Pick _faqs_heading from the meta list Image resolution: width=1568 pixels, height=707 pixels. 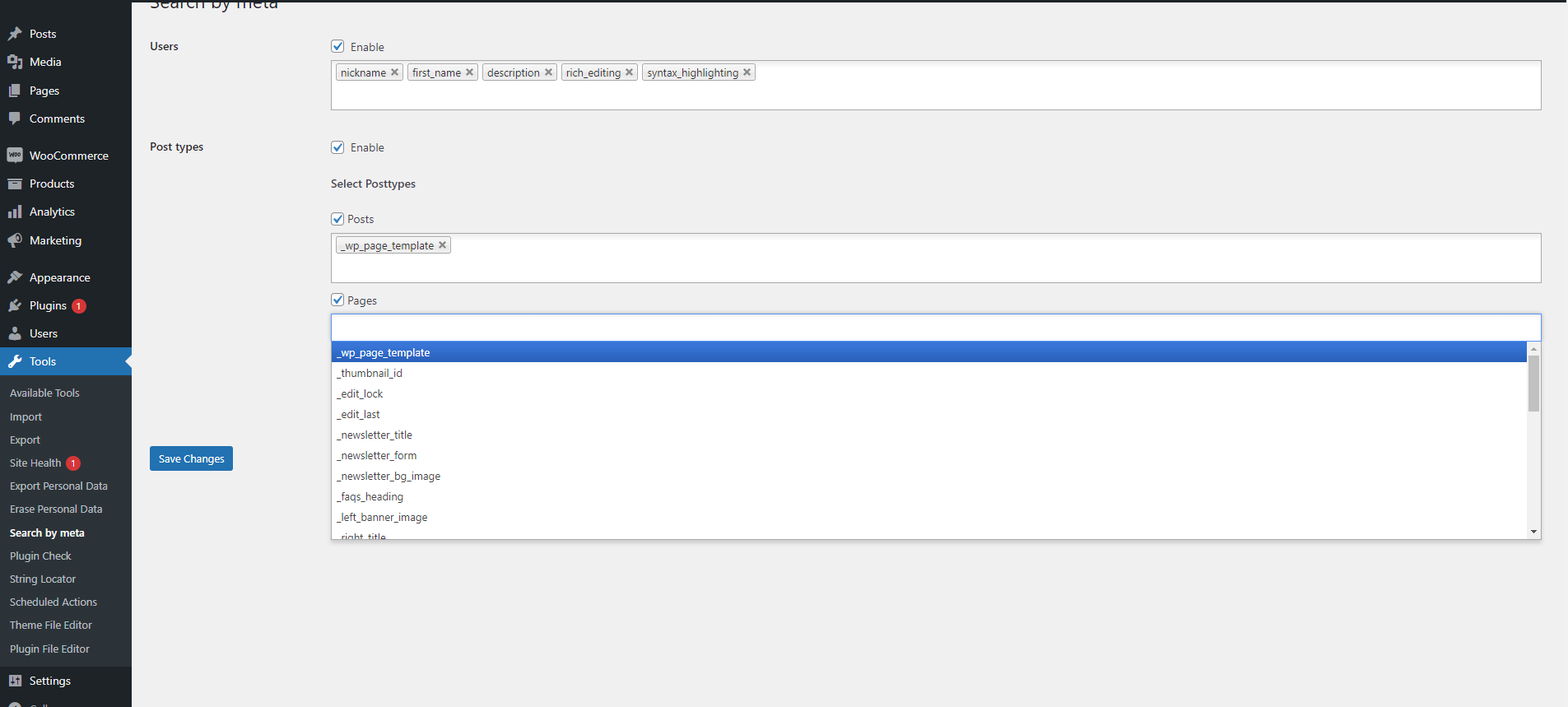coord(371,497)
